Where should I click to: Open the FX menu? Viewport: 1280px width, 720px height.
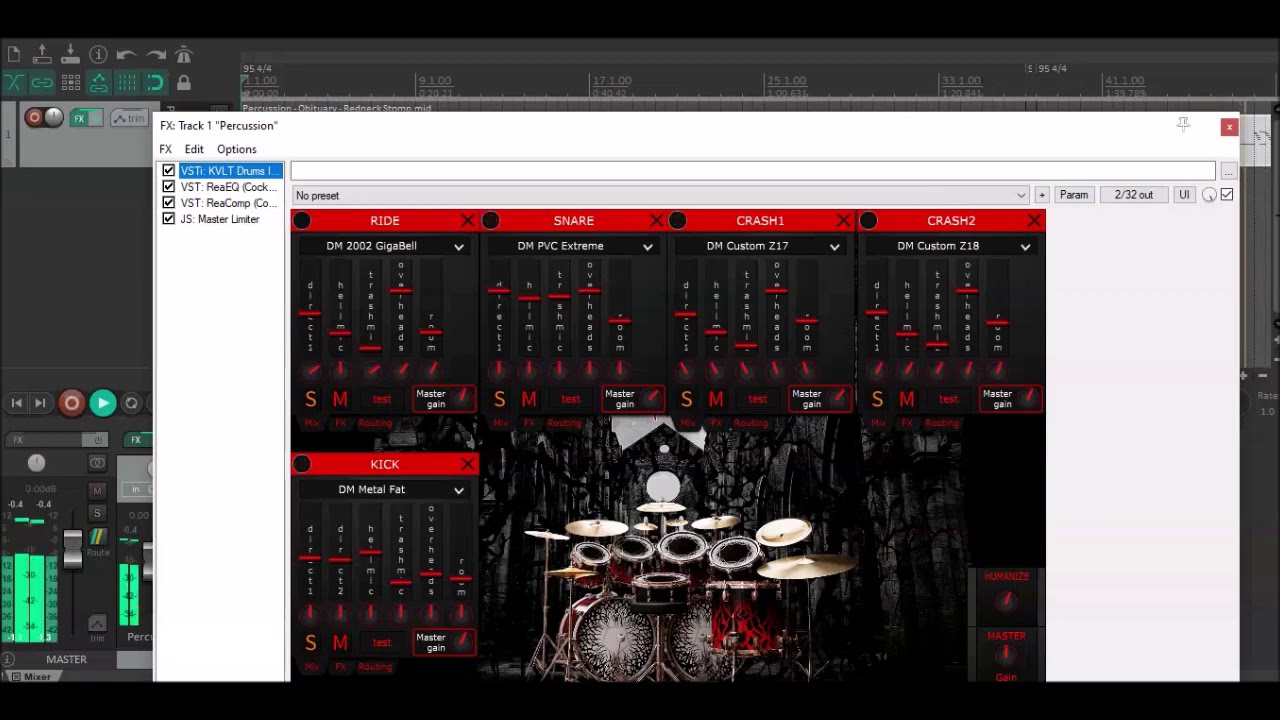[166, 150]
